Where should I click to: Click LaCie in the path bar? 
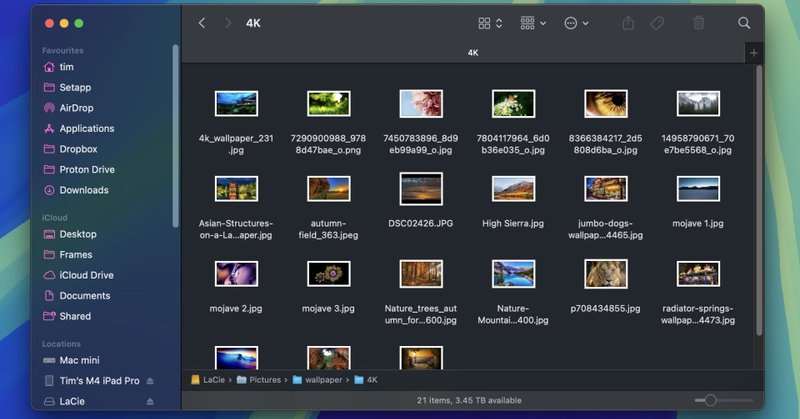(x=208, y=380)
